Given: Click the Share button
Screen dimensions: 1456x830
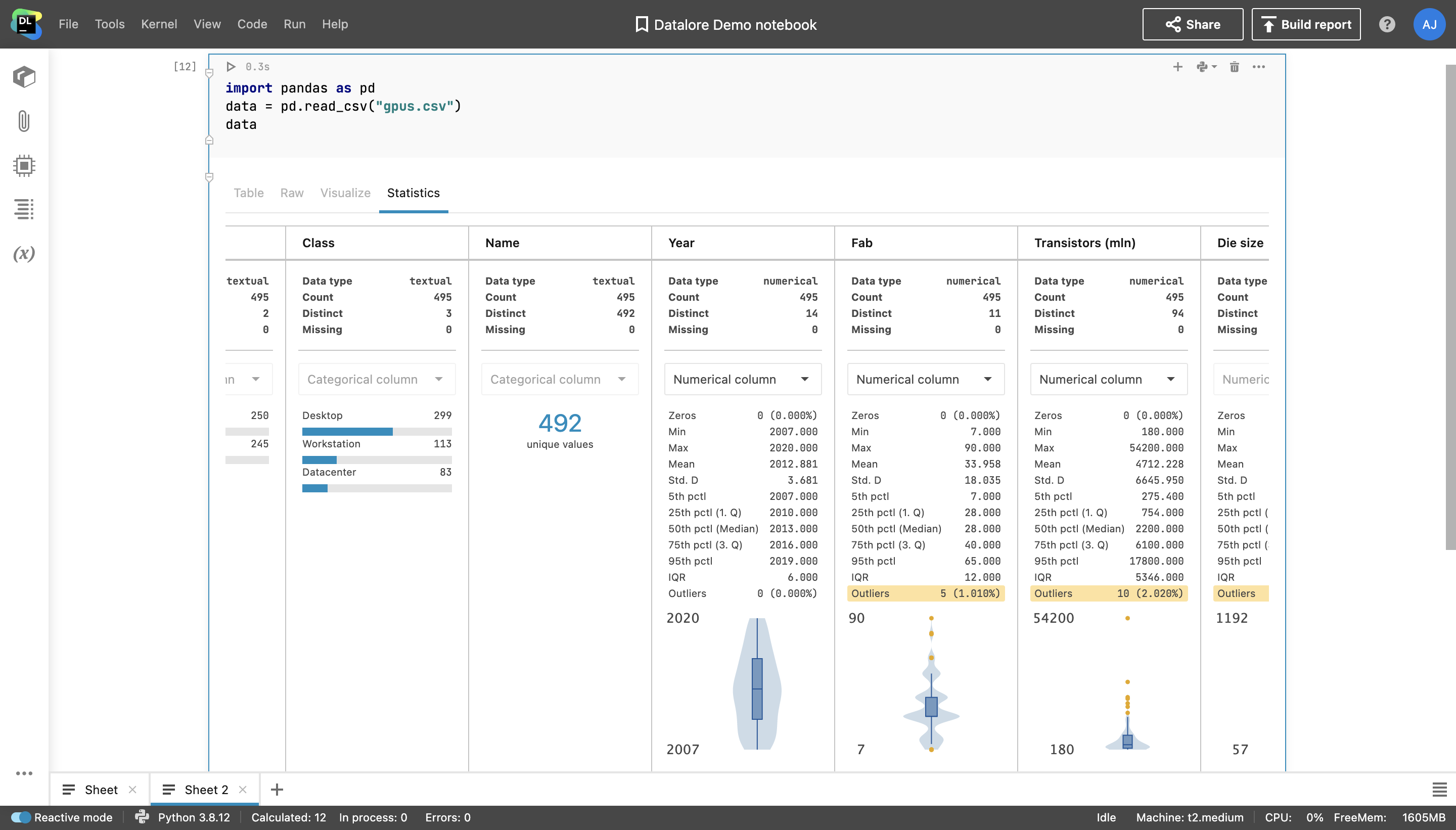Looking at the screenshot, I should click(1192, 24).
